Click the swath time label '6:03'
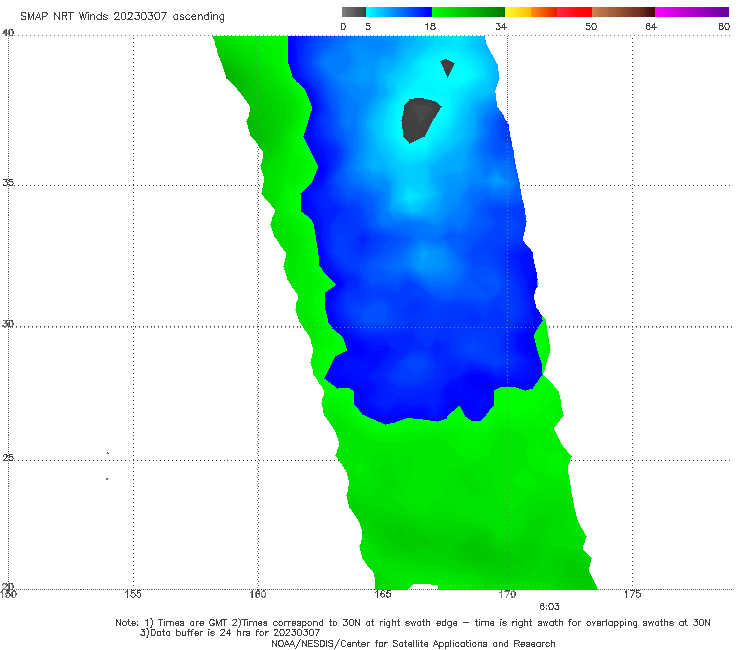The width and height of the screenshot is (740, 650). [549, 607]
